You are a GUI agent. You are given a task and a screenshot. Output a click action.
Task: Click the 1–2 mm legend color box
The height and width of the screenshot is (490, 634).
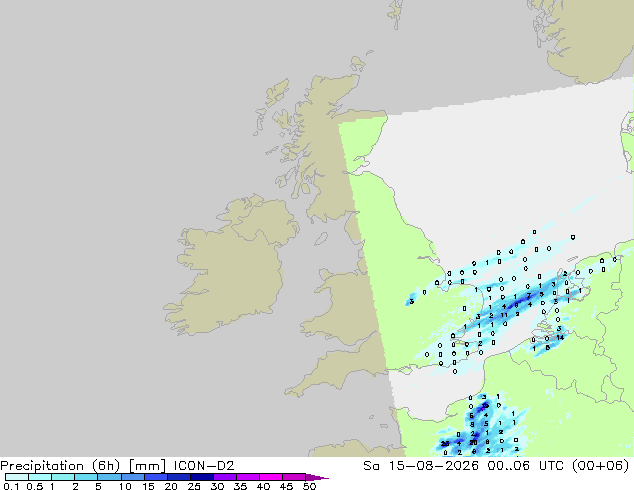tap(63, 477)
